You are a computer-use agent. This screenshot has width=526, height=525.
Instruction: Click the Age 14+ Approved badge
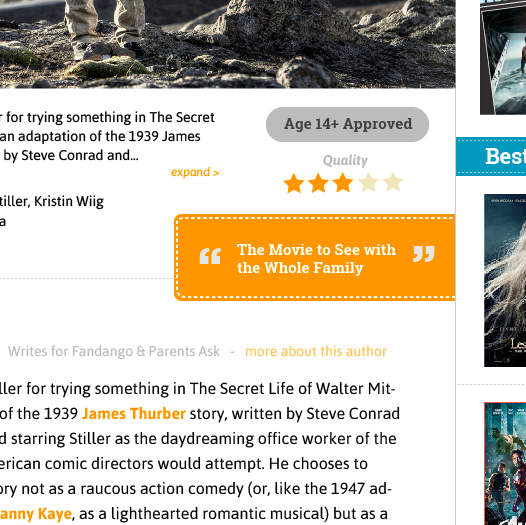click(348, 124)
